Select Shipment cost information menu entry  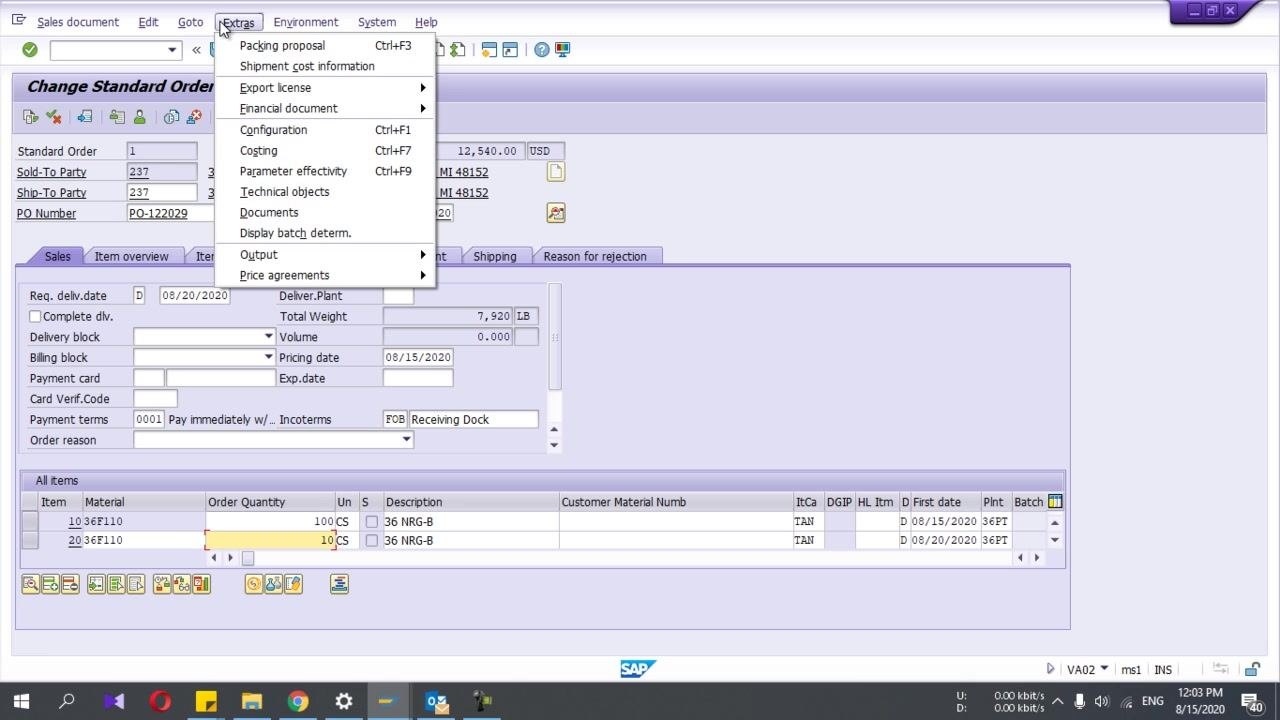327,66
